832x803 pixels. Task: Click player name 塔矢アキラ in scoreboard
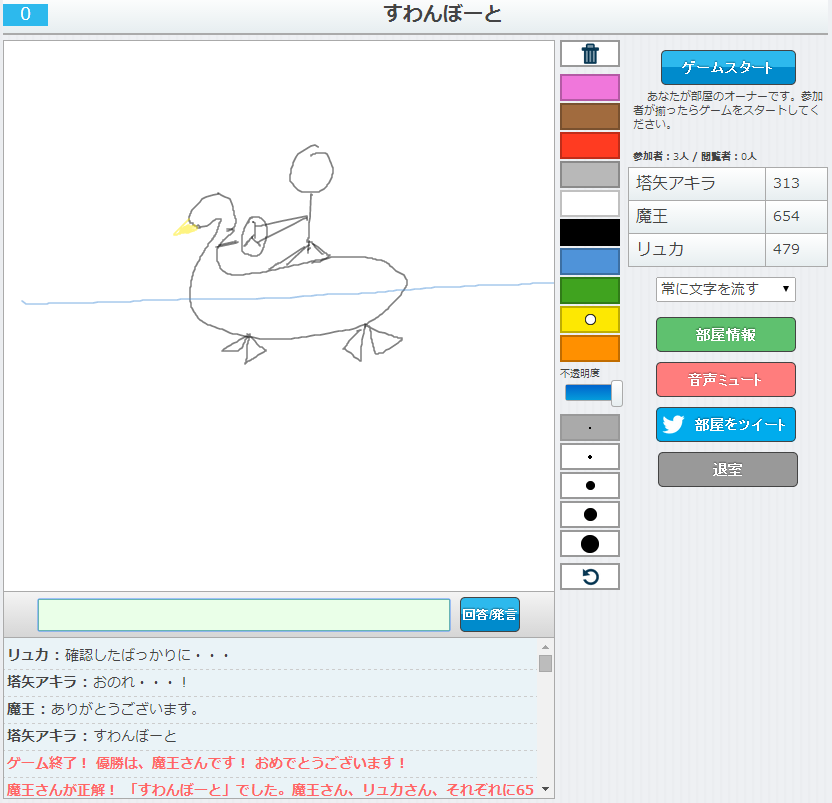coord(675,183)
